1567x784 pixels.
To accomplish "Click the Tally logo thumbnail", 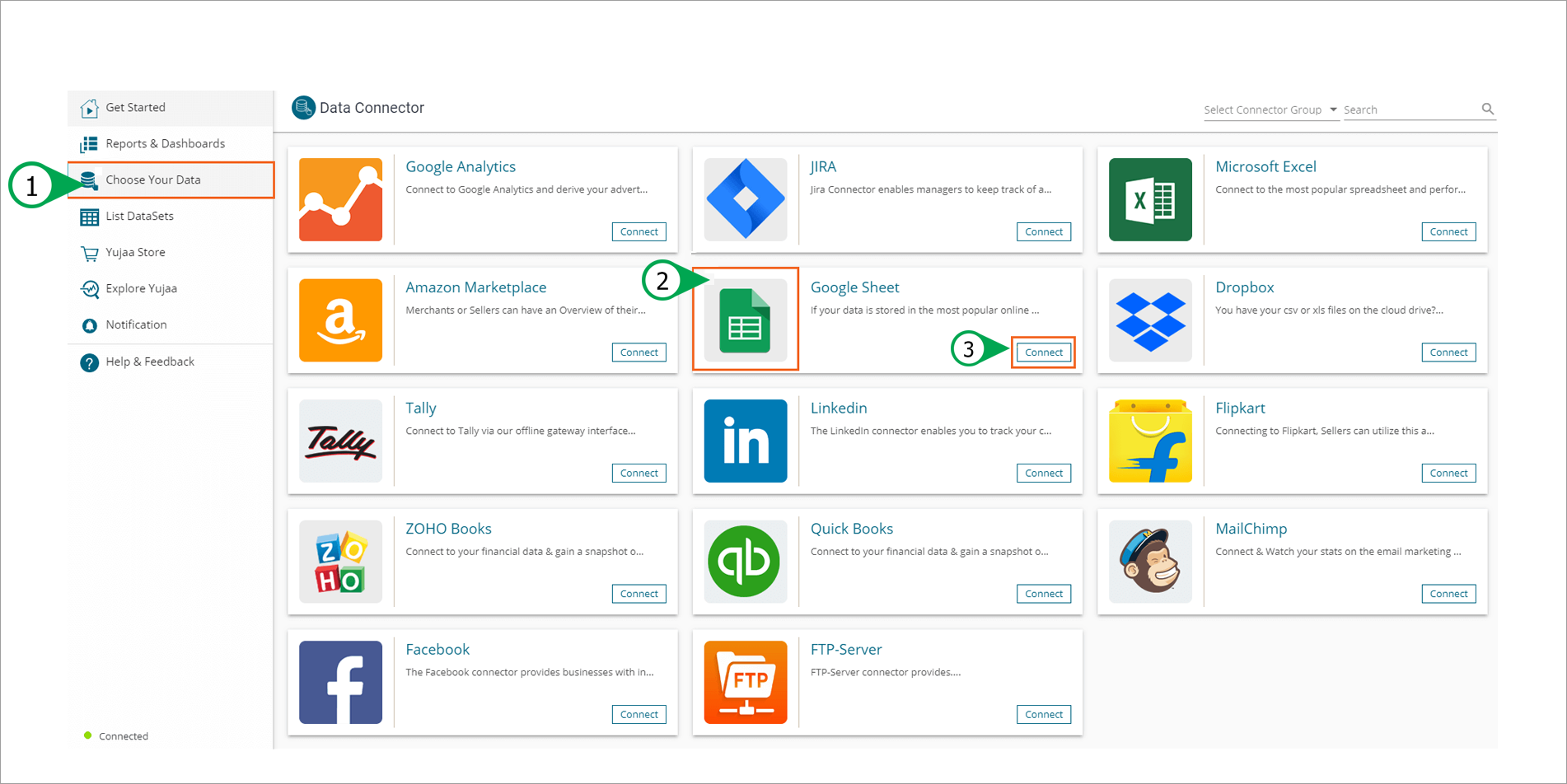I will coord(340,441).
